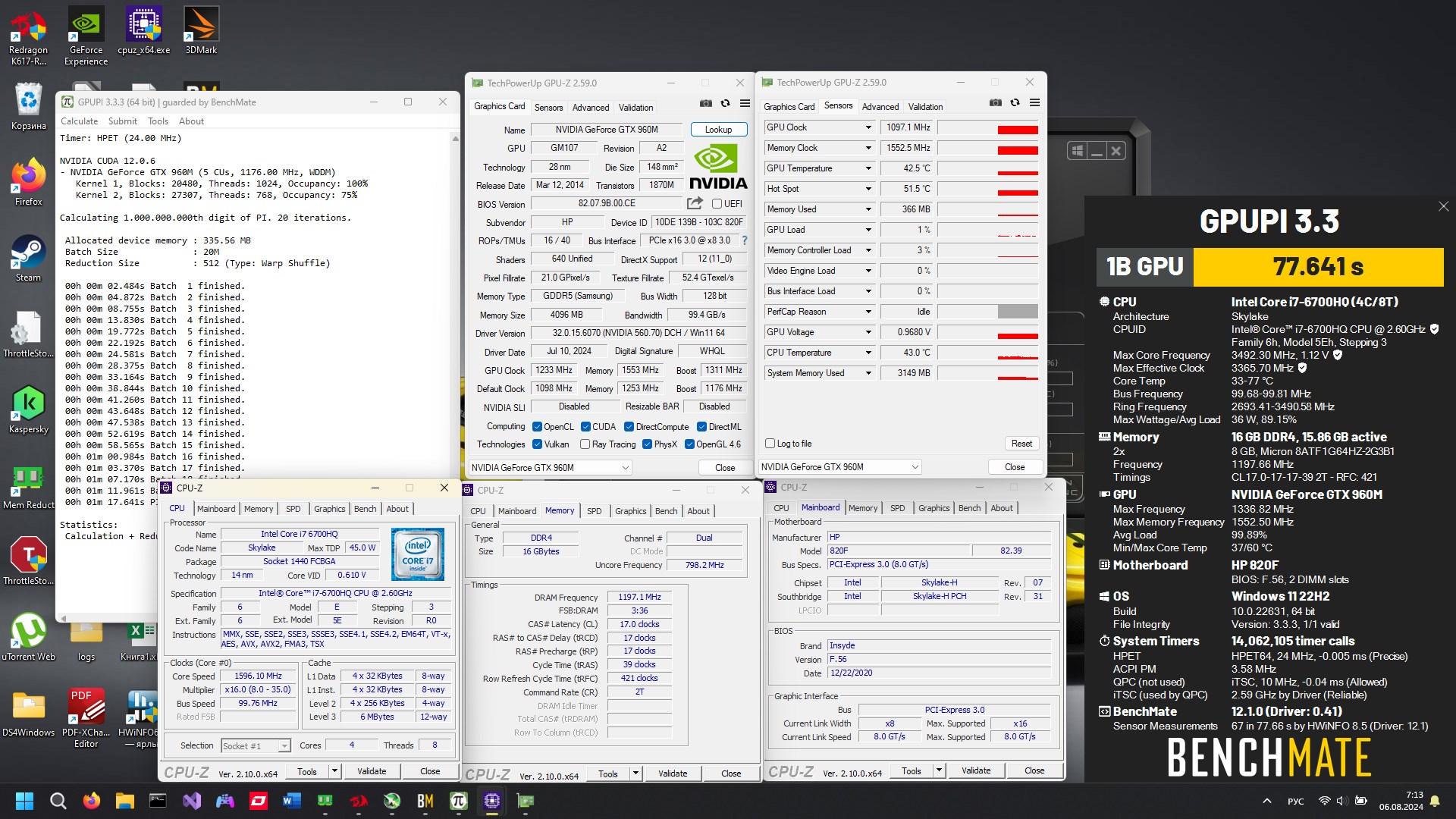Screen dimensions: 1456x819
Task: Switch to SPD tab in CPU-Z Memory window
Action: click(x=595, y=511)
